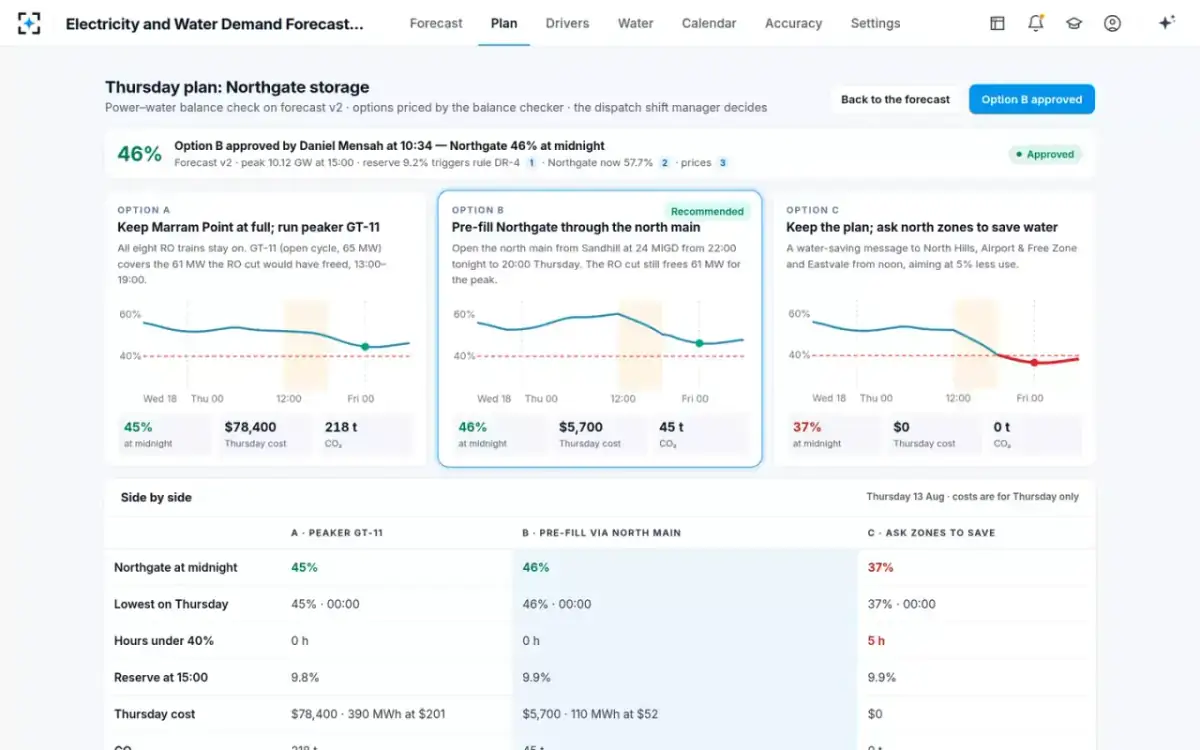The width and height of the screenshot is (1200, 750).
Task: Click the 0 t CO₂ tile
Action: click(x=1034, y=434)
